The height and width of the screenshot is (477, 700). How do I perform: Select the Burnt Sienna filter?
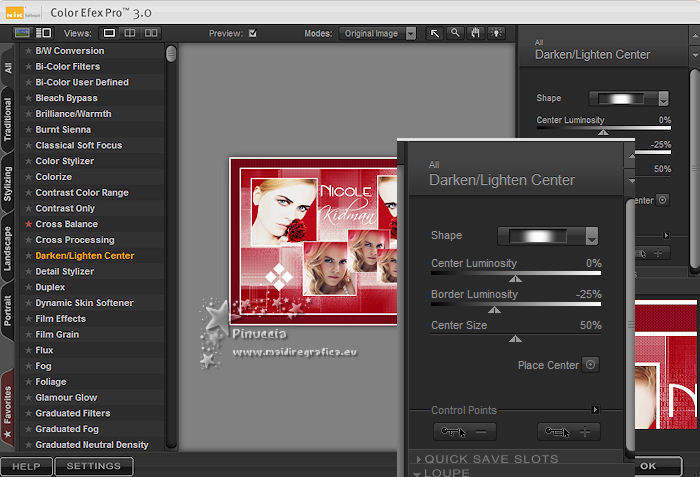pos(63,130)
